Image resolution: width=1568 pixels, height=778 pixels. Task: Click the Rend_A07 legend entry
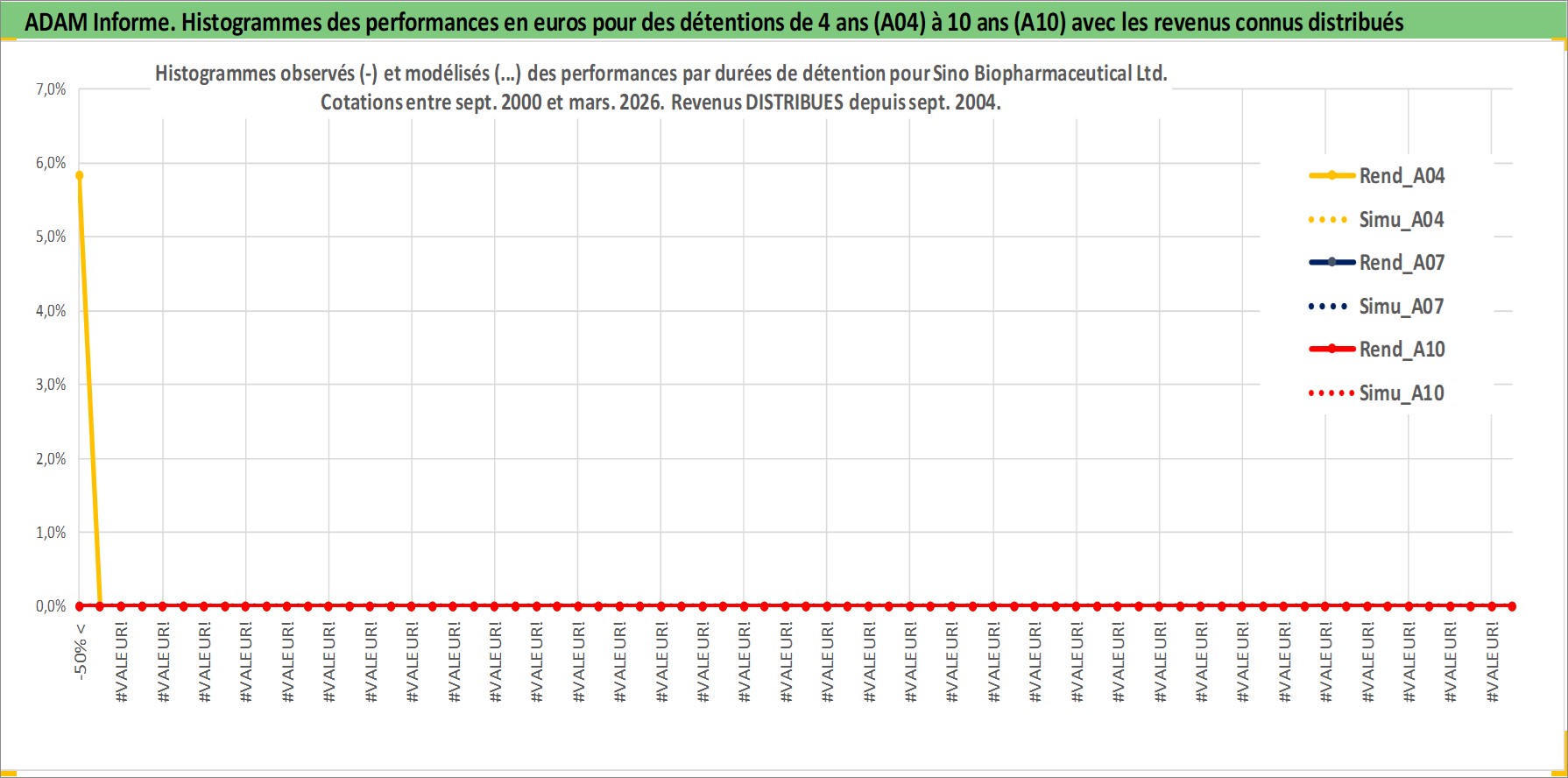(1377, 263)
